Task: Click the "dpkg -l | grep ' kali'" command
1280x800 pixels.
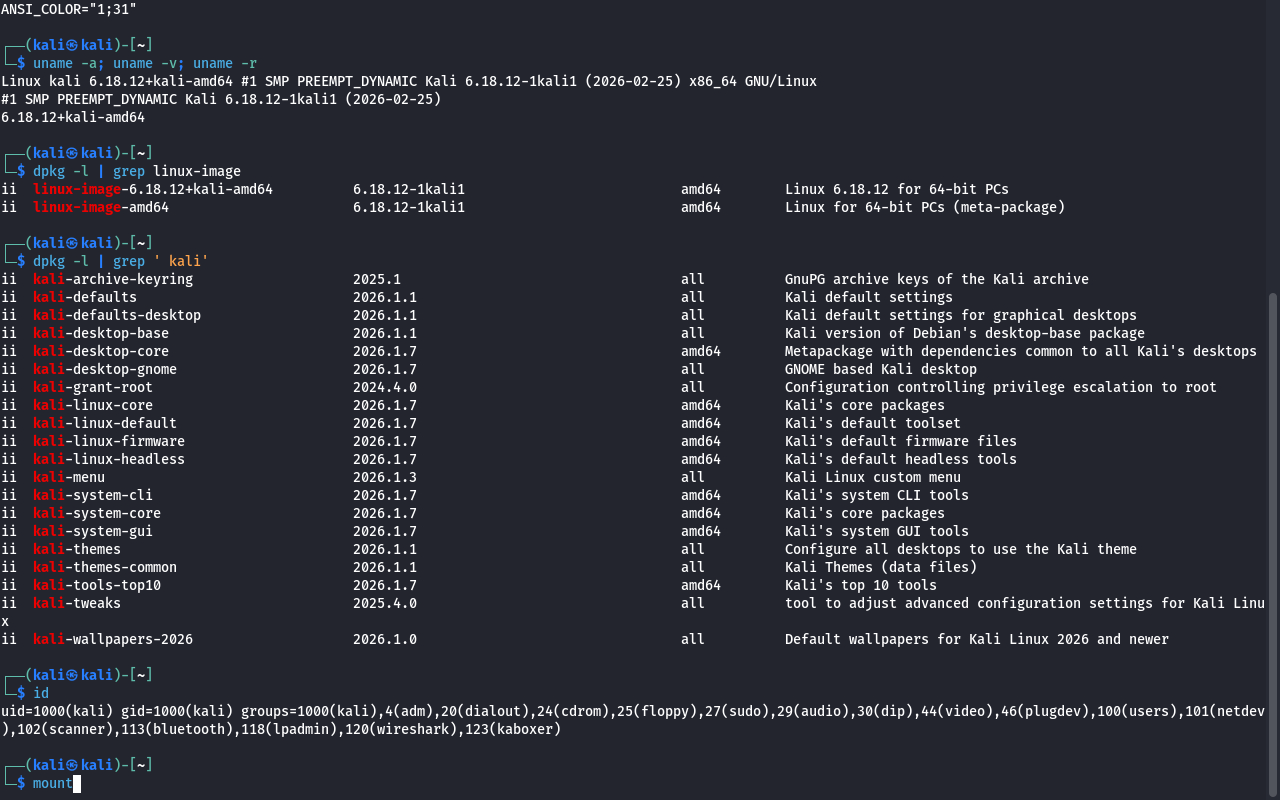Action: click(x=120, y=261)
